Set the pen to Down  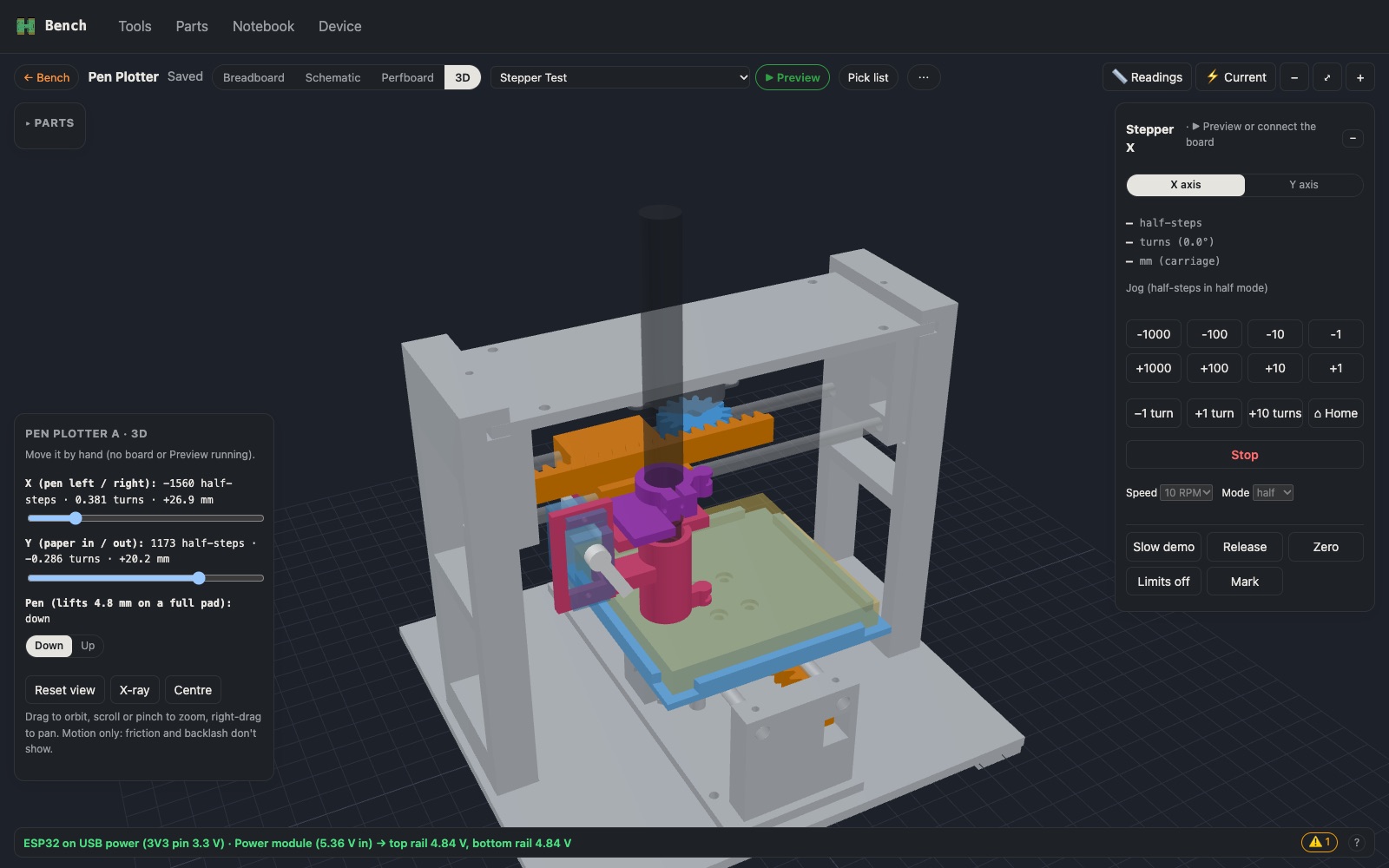49,646
